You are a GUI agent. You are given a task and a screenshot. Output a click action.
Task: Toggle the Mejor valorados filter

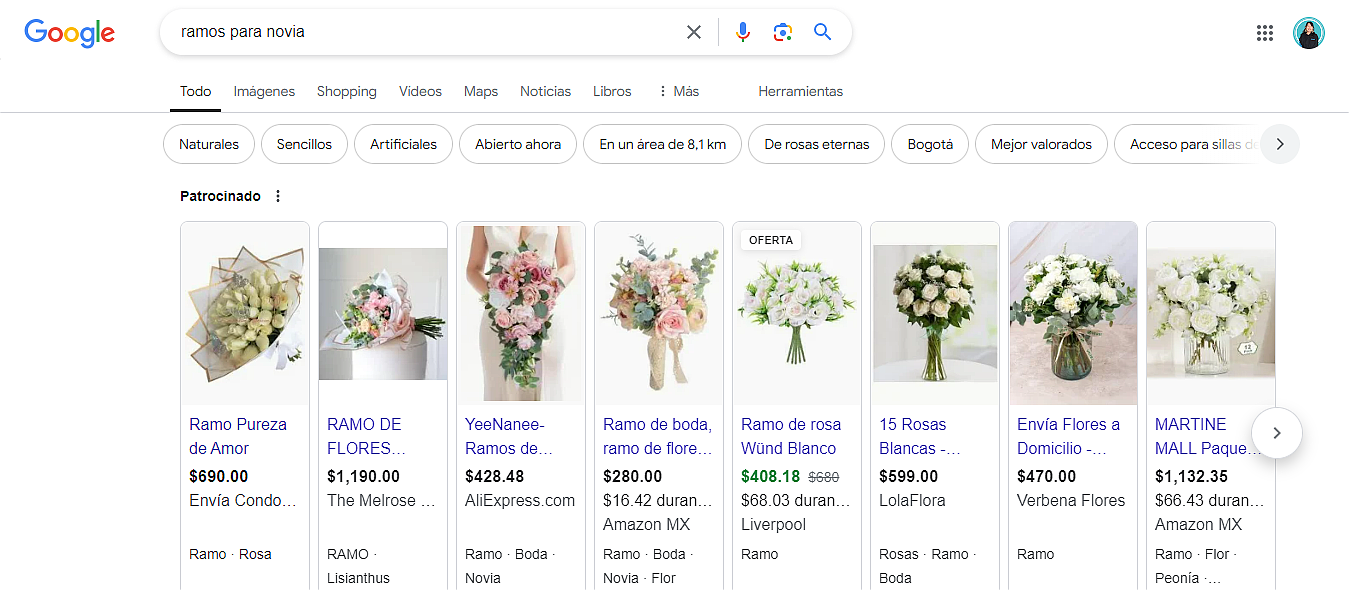pos(1041,144)
